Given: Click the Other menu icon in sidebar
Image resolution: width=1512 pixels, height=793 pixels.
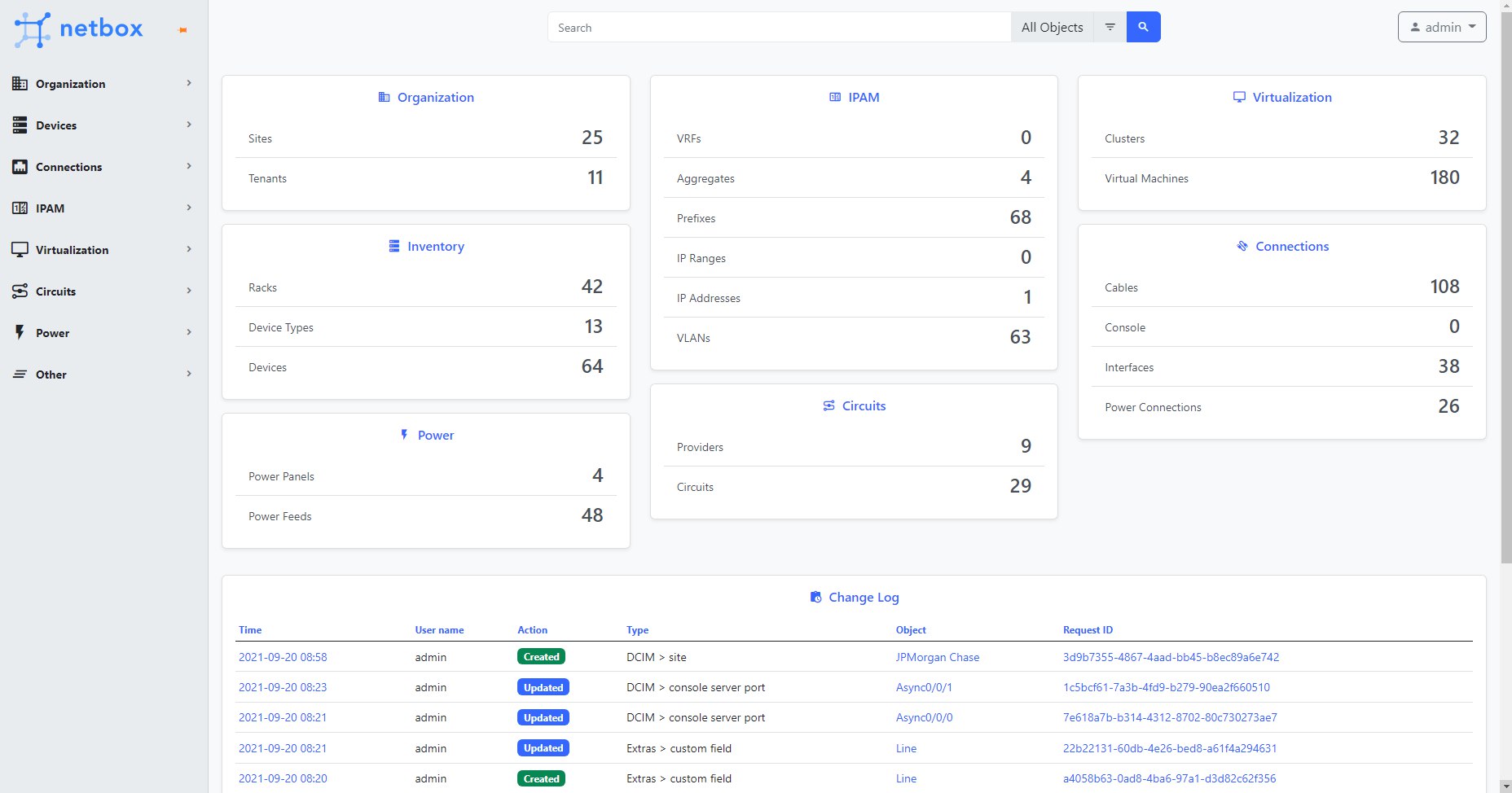Looking at the screenshot, I should [20, 374].
